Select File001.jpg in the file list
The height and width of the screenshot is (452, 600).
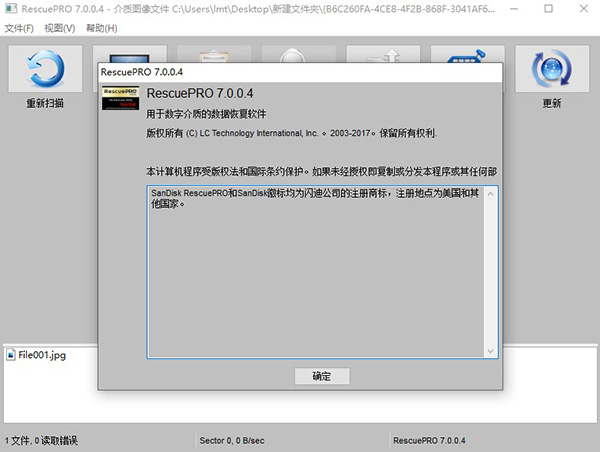(42, 355)
